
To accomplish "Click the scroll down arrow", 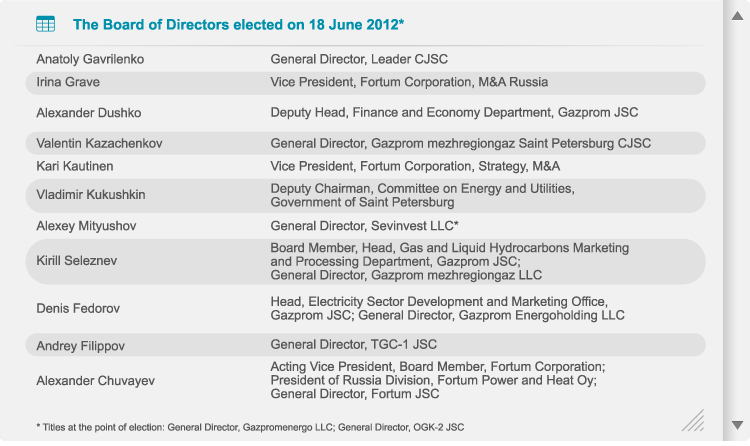I will 737,425.
